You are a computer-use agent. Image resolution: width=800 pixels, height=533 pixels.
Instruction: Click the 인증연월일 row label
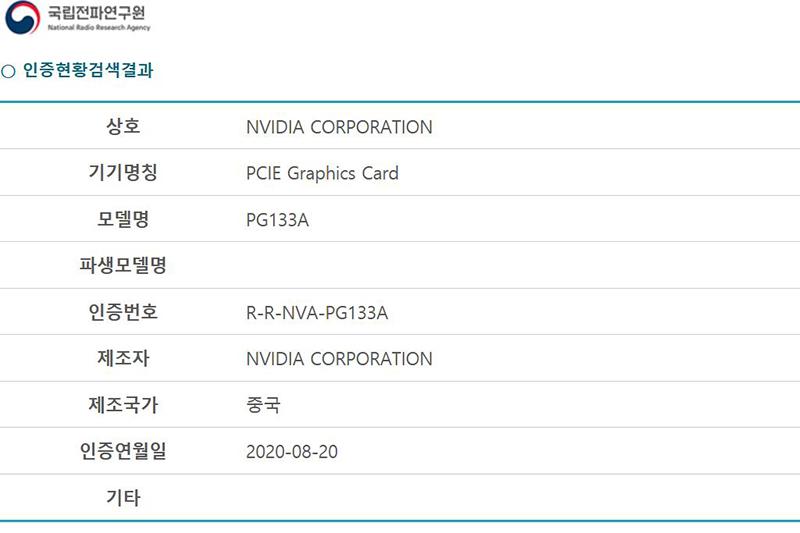[123, 451]
